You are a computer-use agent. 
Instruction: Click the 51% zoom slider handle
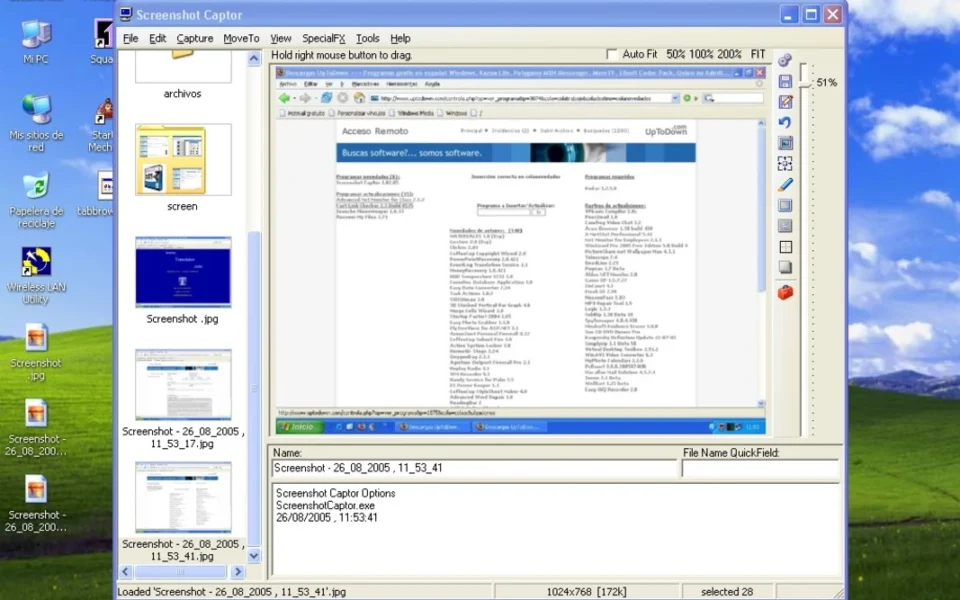click(804, 83)
